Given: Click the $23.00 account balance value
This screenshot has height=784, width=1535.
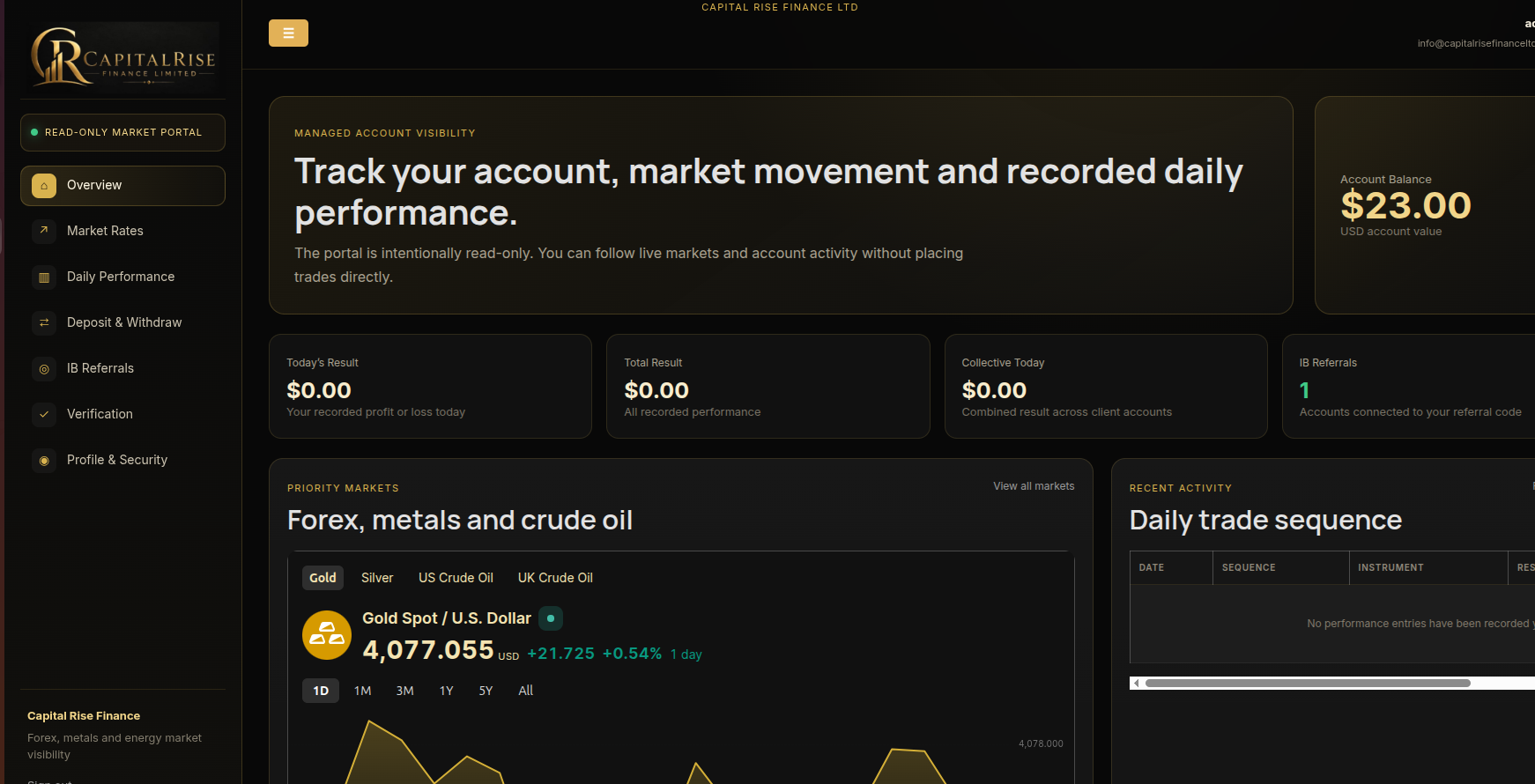Looking at the screenshot, I should [x=1405, y=206].
